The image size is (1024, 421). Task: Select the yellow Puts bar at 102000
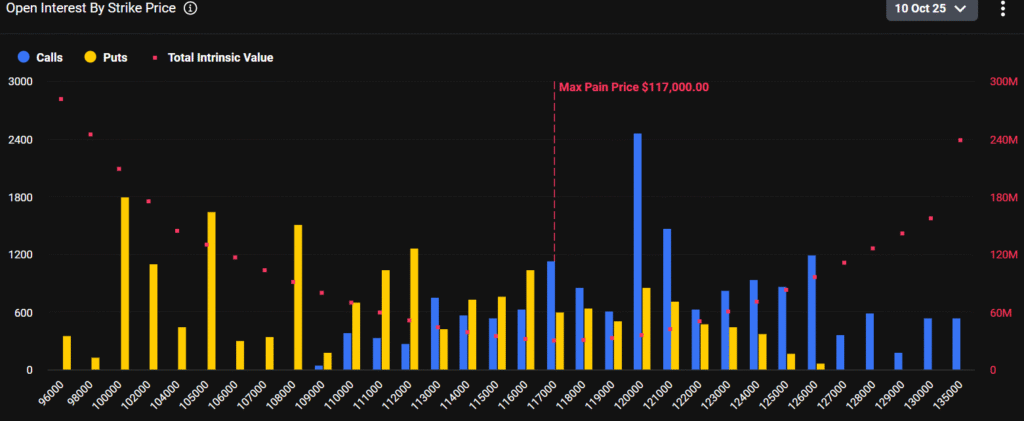tap(154, 317)
